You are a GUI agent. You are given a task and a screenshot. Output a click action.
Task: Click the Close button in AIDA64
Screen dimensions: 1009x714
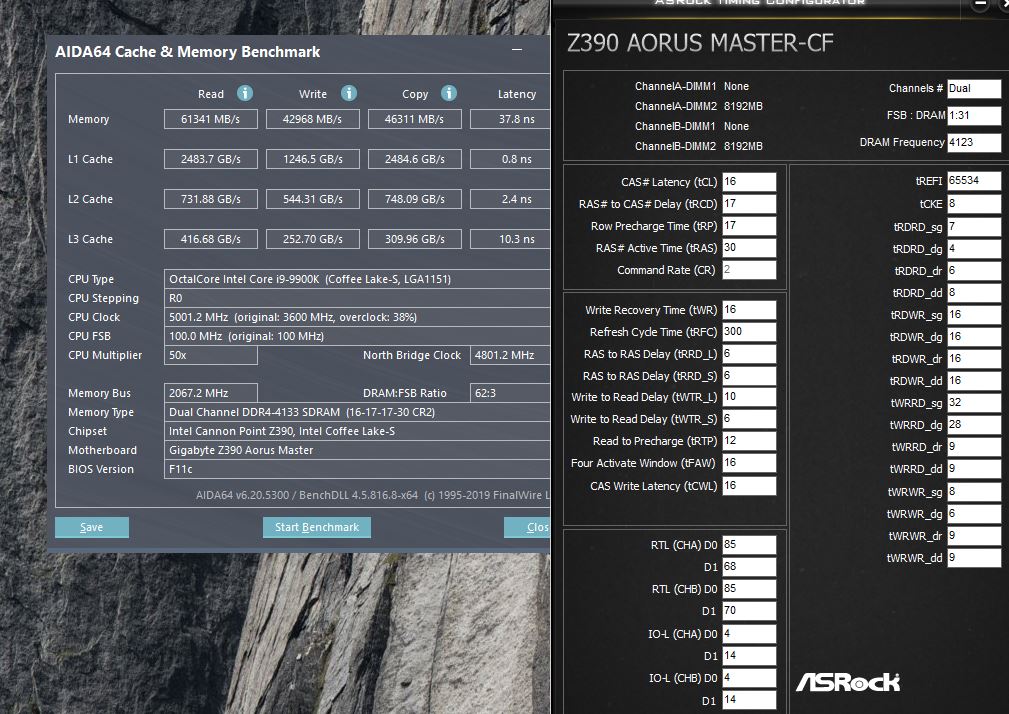click(x=527, y=527)
